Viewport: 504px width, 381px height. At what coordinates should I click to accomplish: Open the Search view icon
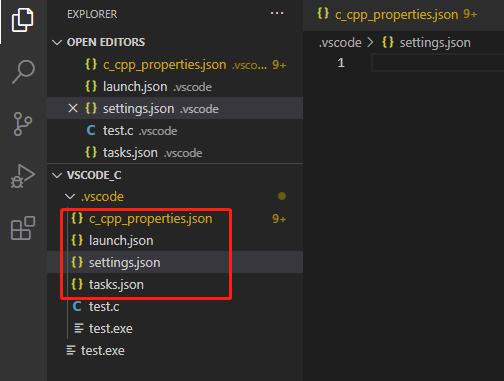23,72
